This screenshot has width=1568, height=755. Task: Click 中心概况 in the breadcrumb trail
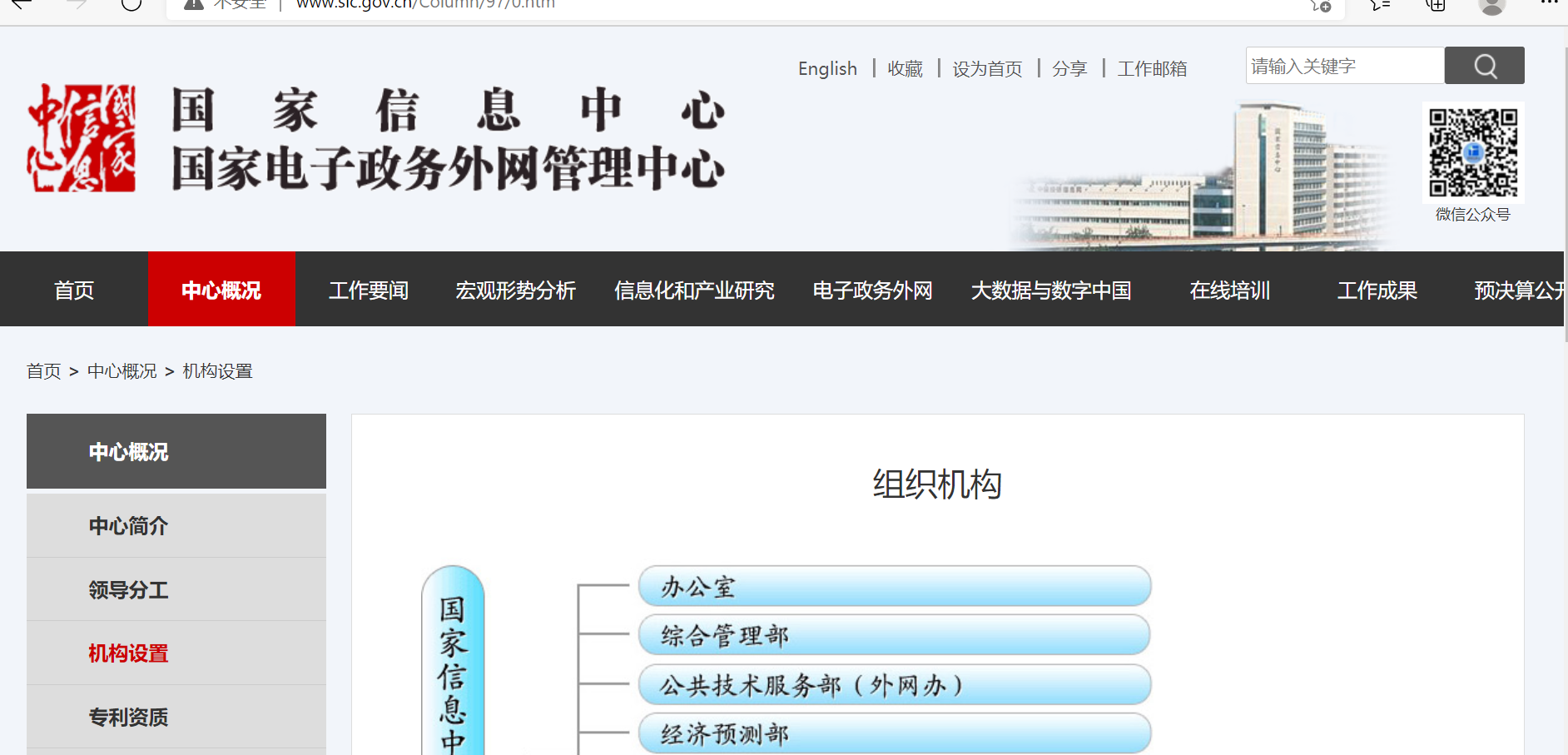(122, 371)
